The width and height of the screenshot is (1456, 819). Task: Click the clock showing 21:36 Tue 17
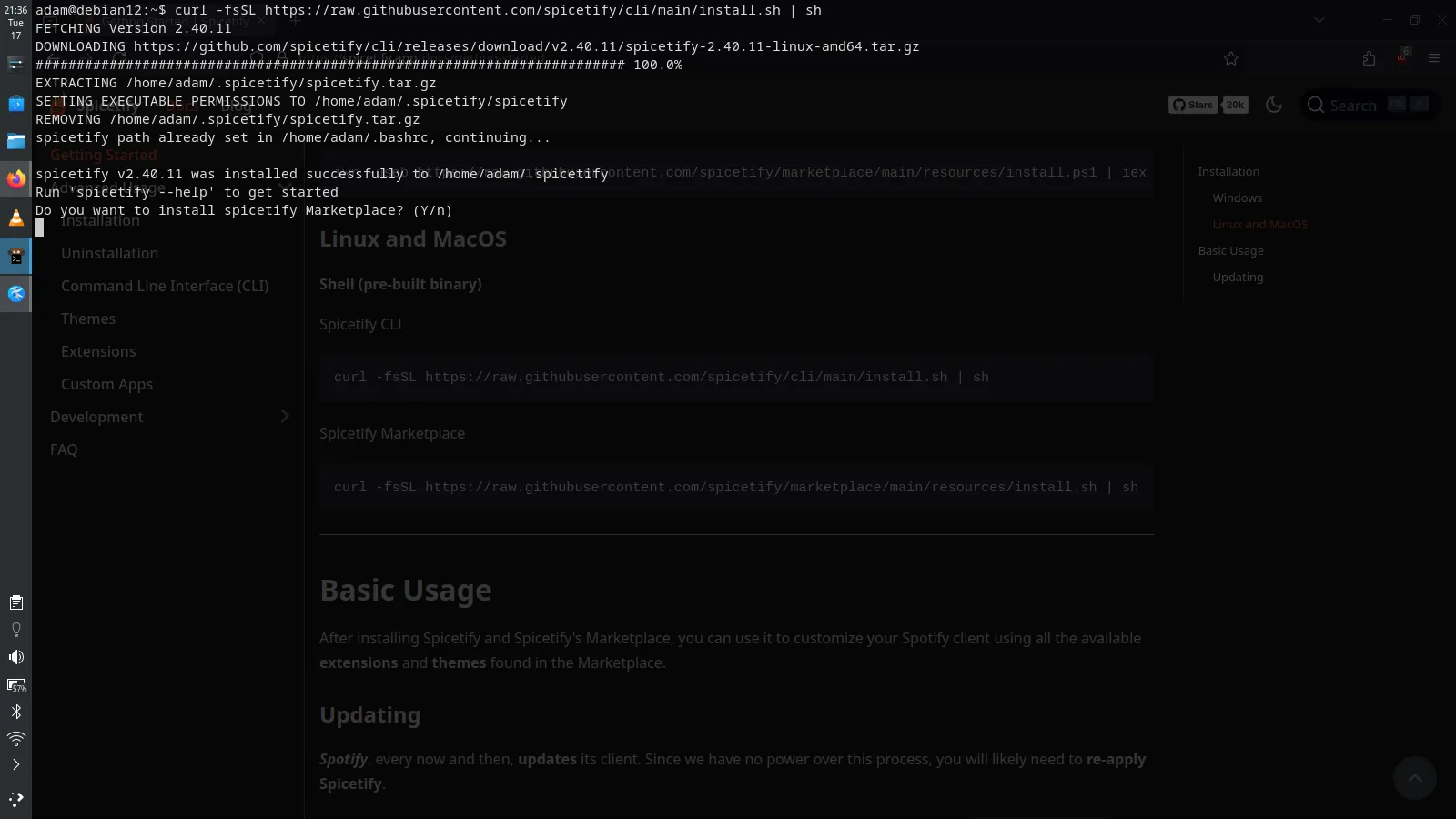click(x=15, y=23)
